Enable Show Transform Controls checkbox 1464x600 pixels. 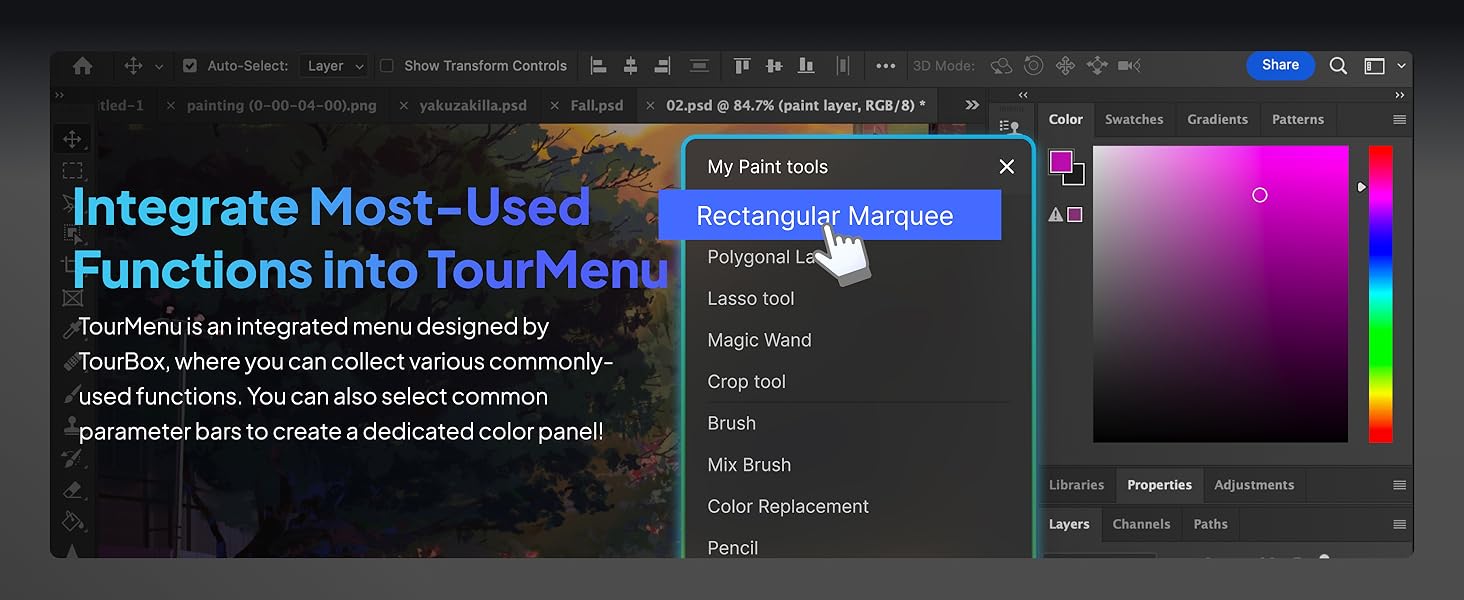387,66
